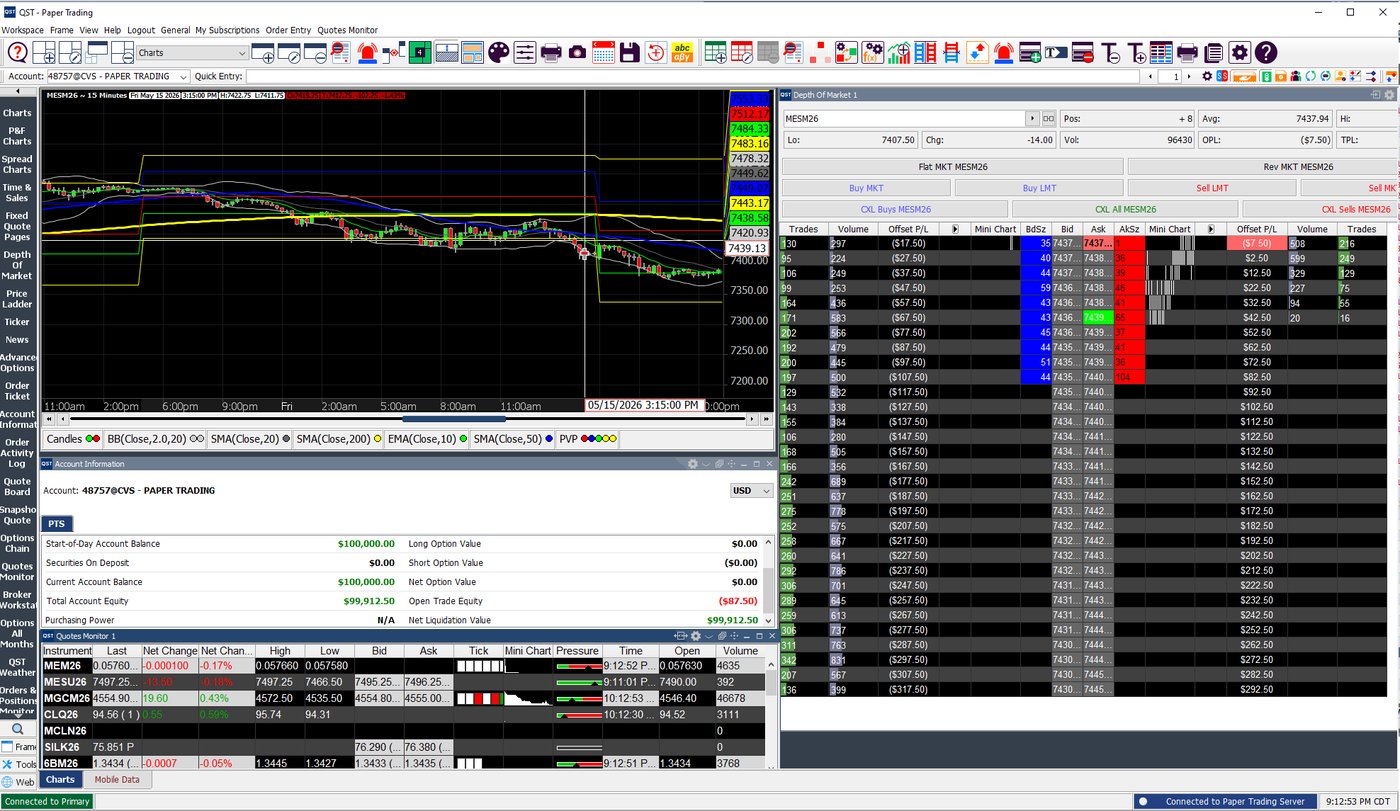Click Flat MKT MESM26 button
The height and width of the screenshot is (811, 1400).
click(952, 166)
